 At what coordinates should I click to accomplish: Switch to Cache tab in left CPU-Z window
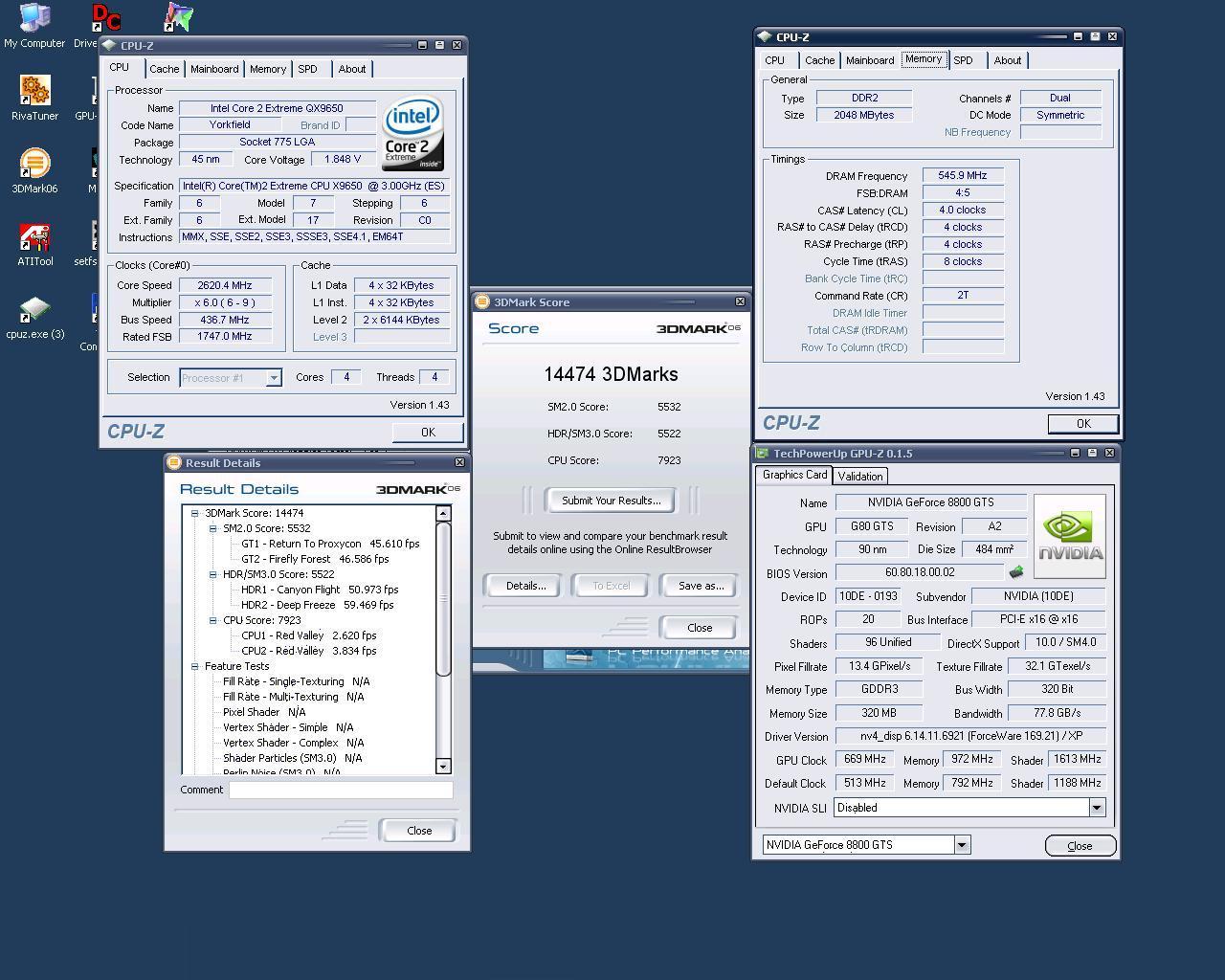pos(164,69)
